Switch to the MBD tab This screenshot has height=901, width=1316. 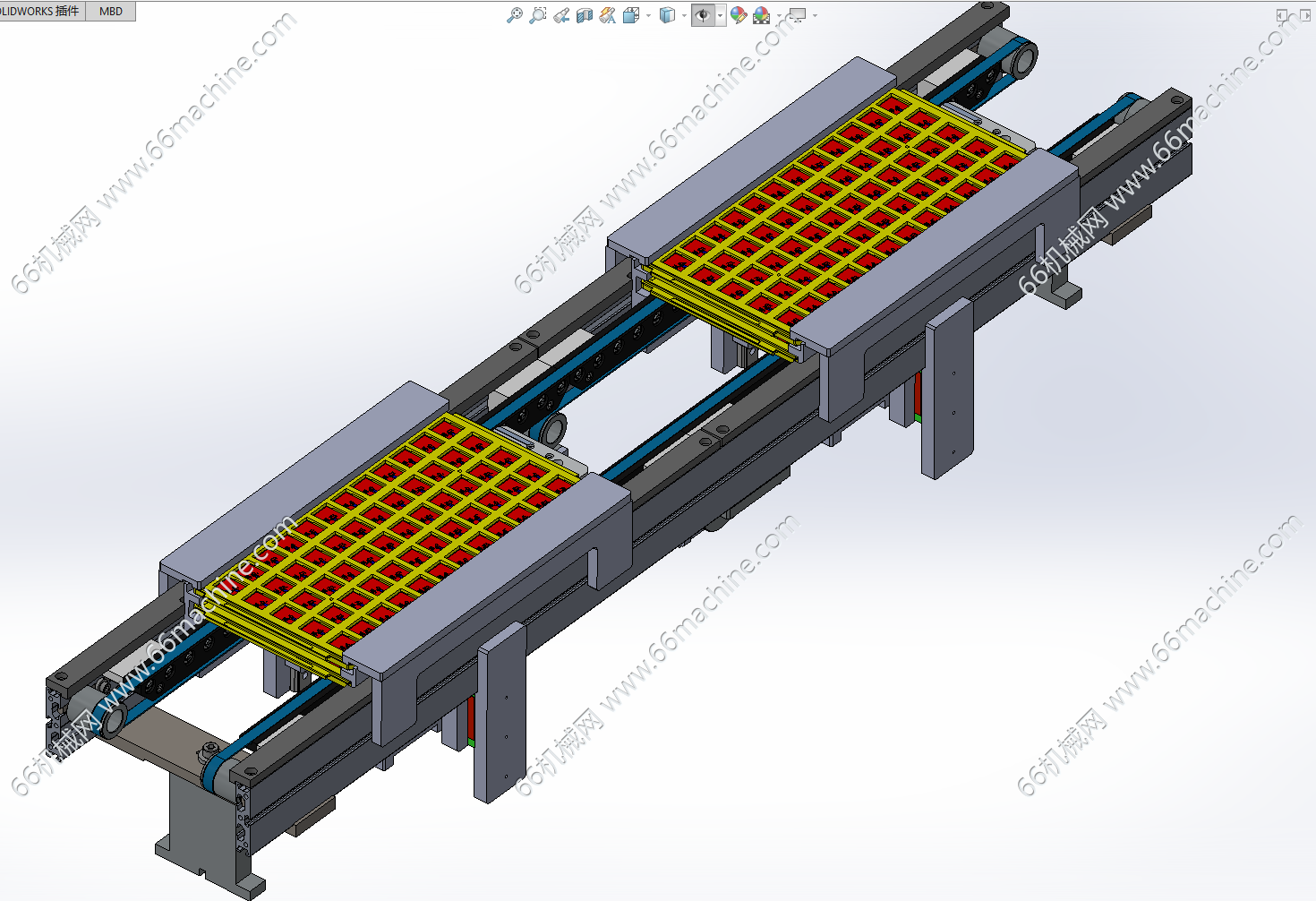click(111, 11)
